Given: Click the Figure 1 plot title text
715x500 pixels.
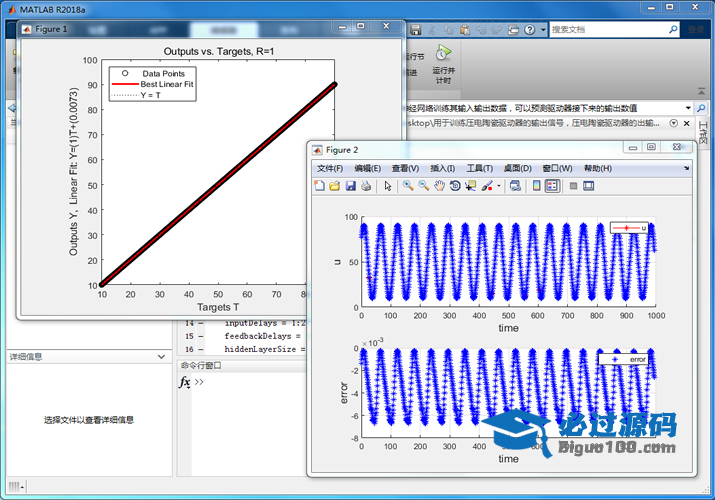Looking at the screenshot, I should (x=219, y=52).
